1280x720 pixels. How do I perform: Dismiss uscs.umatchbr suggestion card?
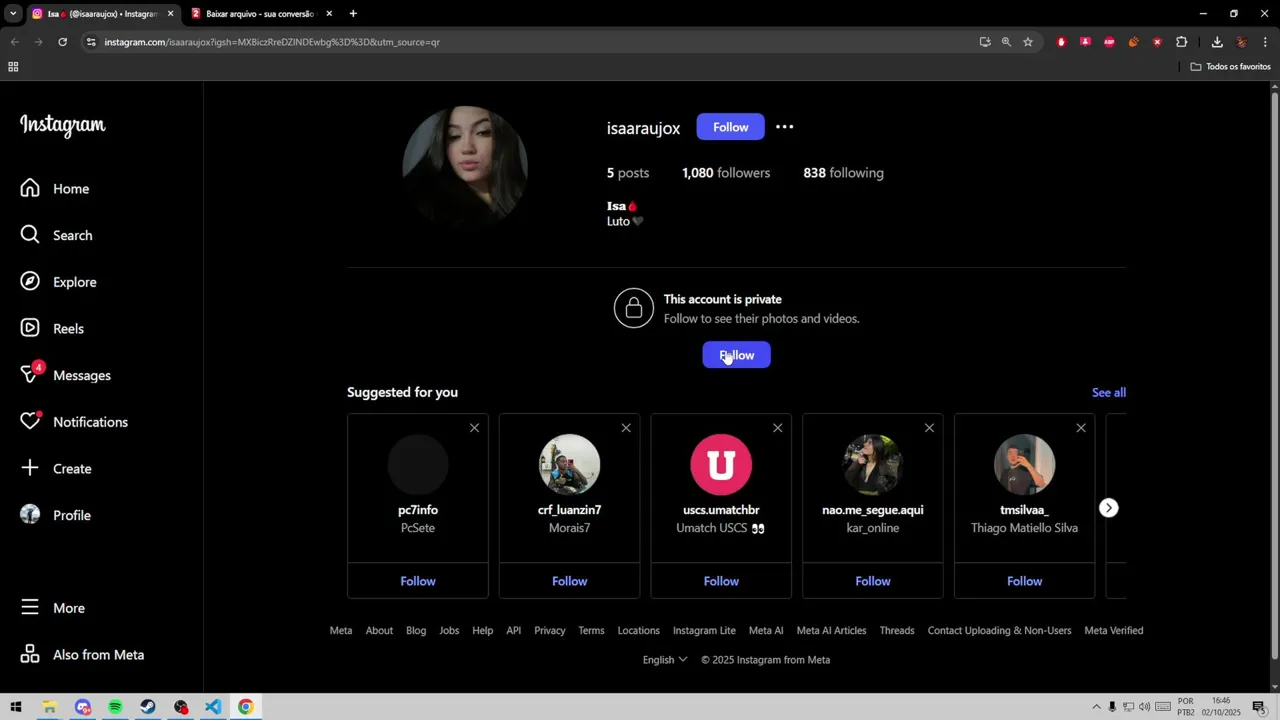[777, 428]
